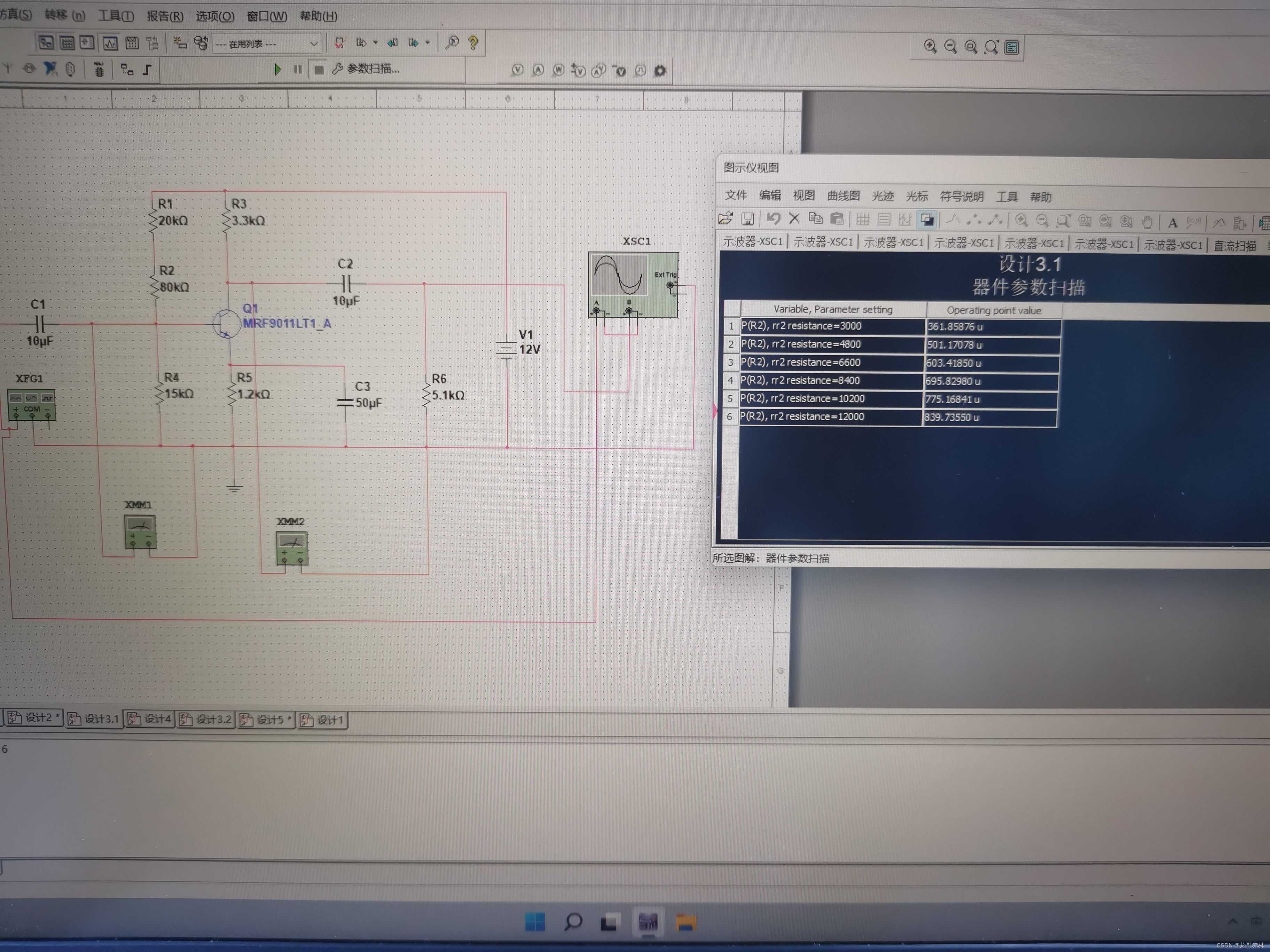The width and height of the screenshot is (1270, 952).
Task: Open dropdown arrow beside transfer-to-Ultiboard icon
Action: click(375, 43)
